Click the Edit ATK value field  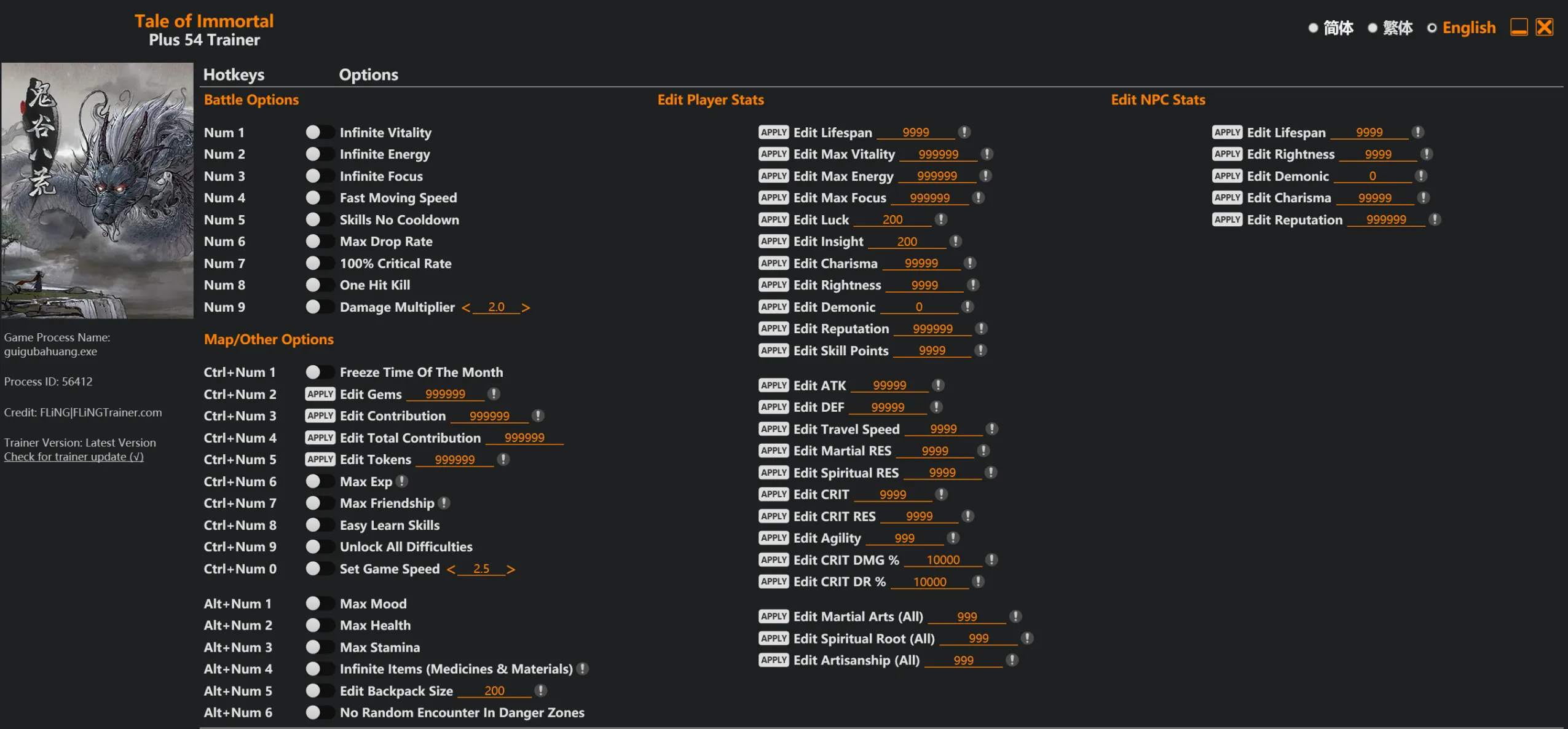[x=889, y=385]
